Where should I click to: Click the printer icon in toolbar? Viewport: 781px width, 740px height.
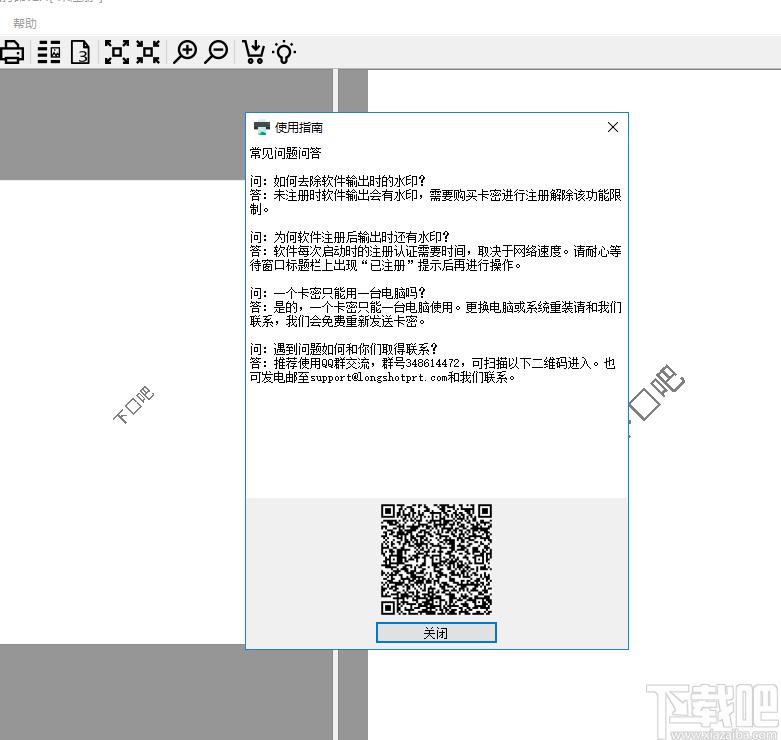click(11, 52)
